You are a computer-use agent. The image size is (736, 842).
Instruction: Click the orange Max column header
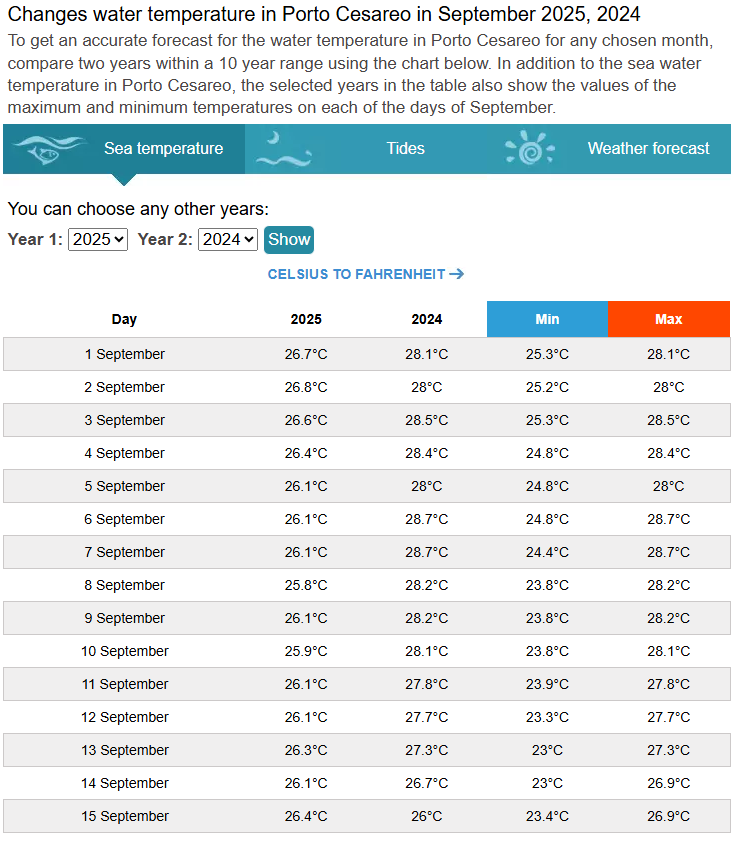coord(668,319)
